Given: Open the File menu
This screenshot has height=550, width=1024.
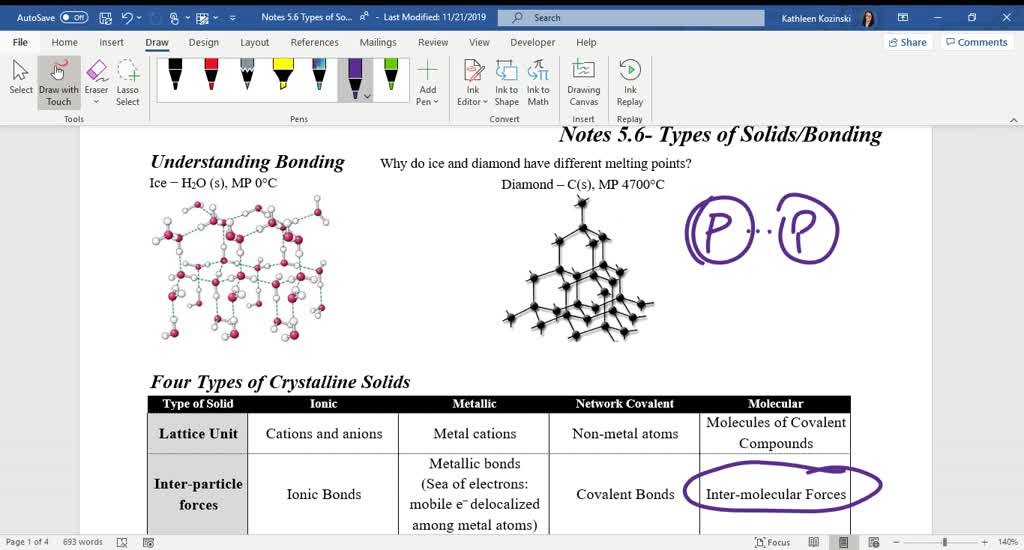Looking at the screenshot, I should tap(20, 42).
